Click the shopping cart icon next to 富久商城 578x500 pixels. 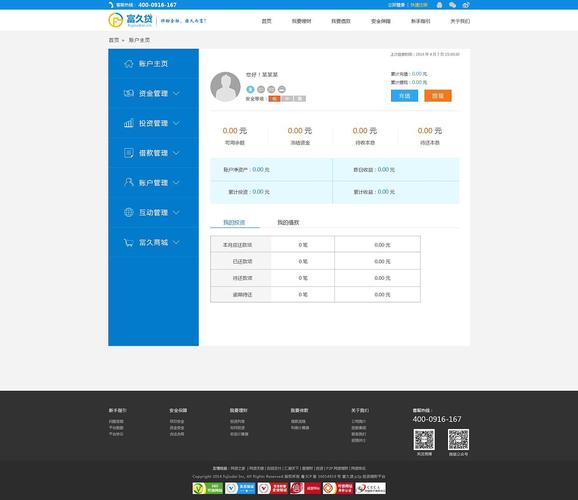pyautogui.click(x=129, y=242)
